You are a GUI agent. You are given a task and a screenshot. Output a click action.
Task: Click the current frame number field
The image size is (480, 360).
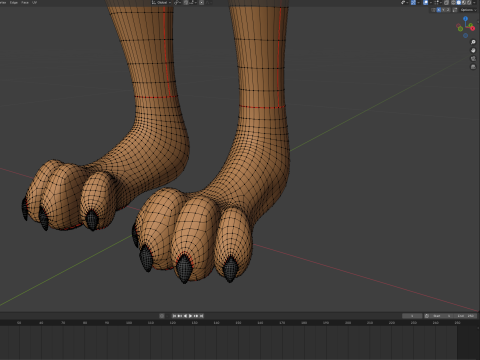tap(412, 316)
